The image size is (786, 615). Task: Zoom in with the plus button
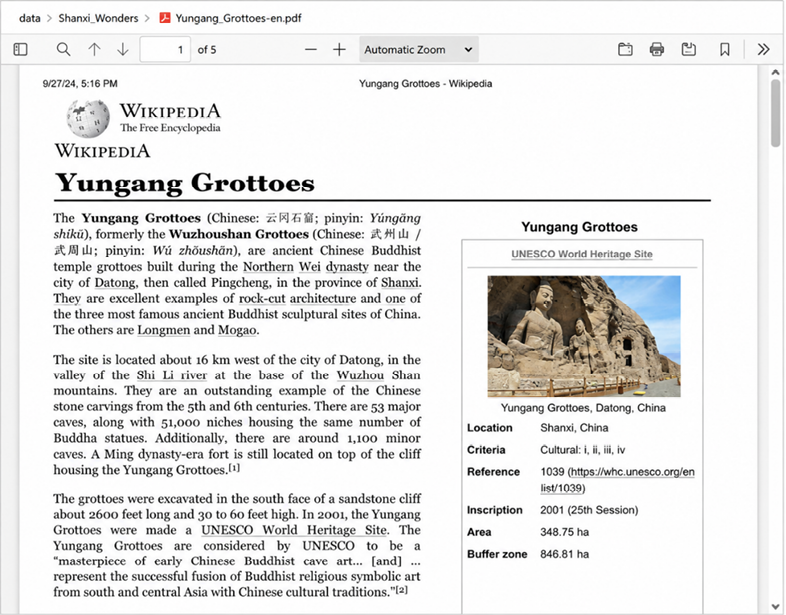[x=339, y=50]
